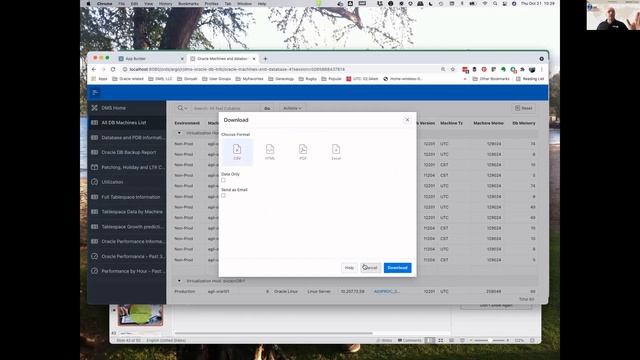The height and width of the screenshot is (360, 640).
Task: Adjust the zoom slider in background window
Action: pos(490,340)
